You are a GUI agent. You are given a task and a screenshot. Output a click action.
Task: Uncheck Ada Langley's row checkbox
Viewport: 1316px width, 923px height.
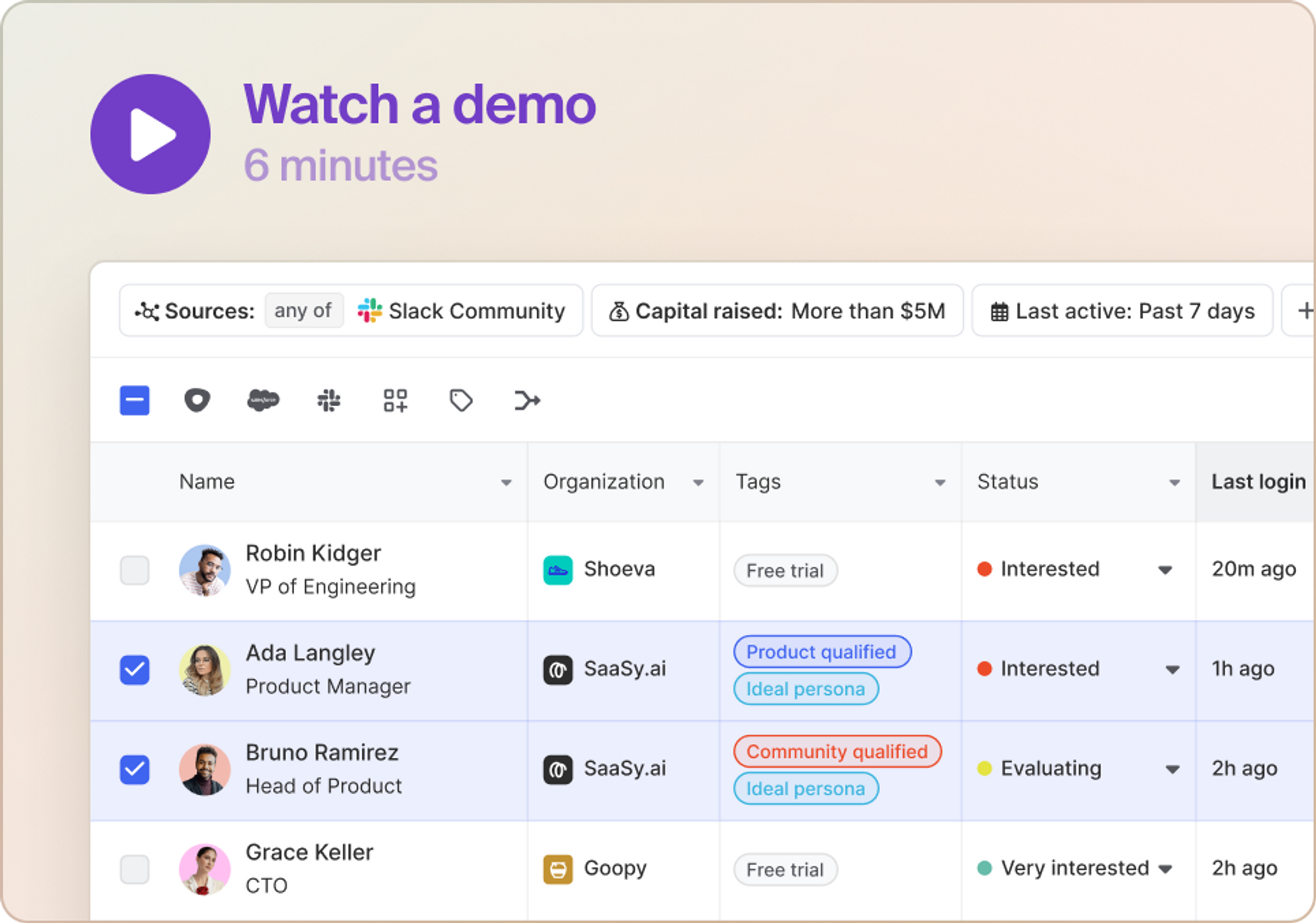tap(134, 670)
